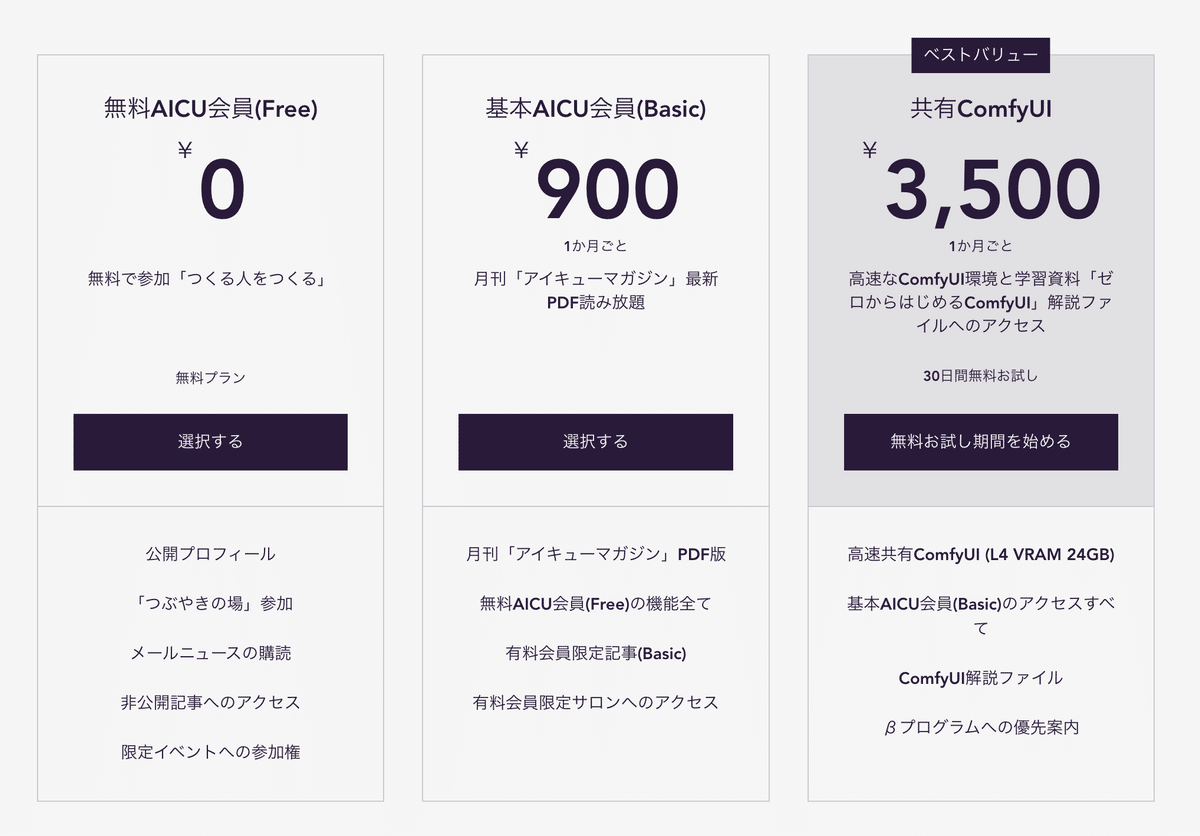Image resolution: width=1200 pixels, height=836 pixels.
Task: Click the 共有ComfyUI plan title
Action: [x=981, y=108]
